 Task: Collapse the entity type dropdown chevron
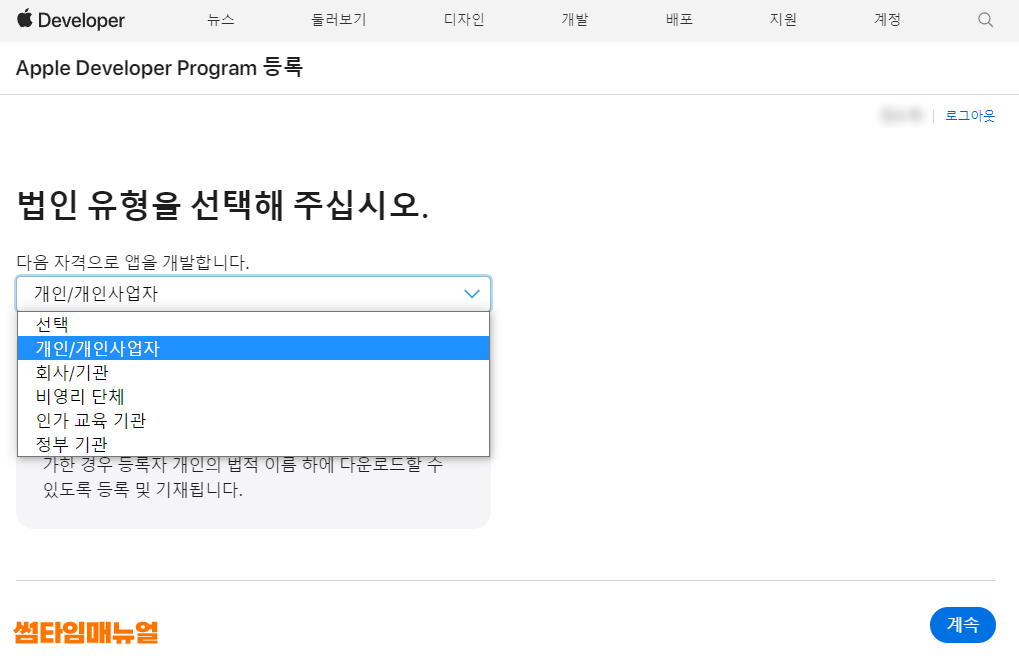click(x=472, y=294)
